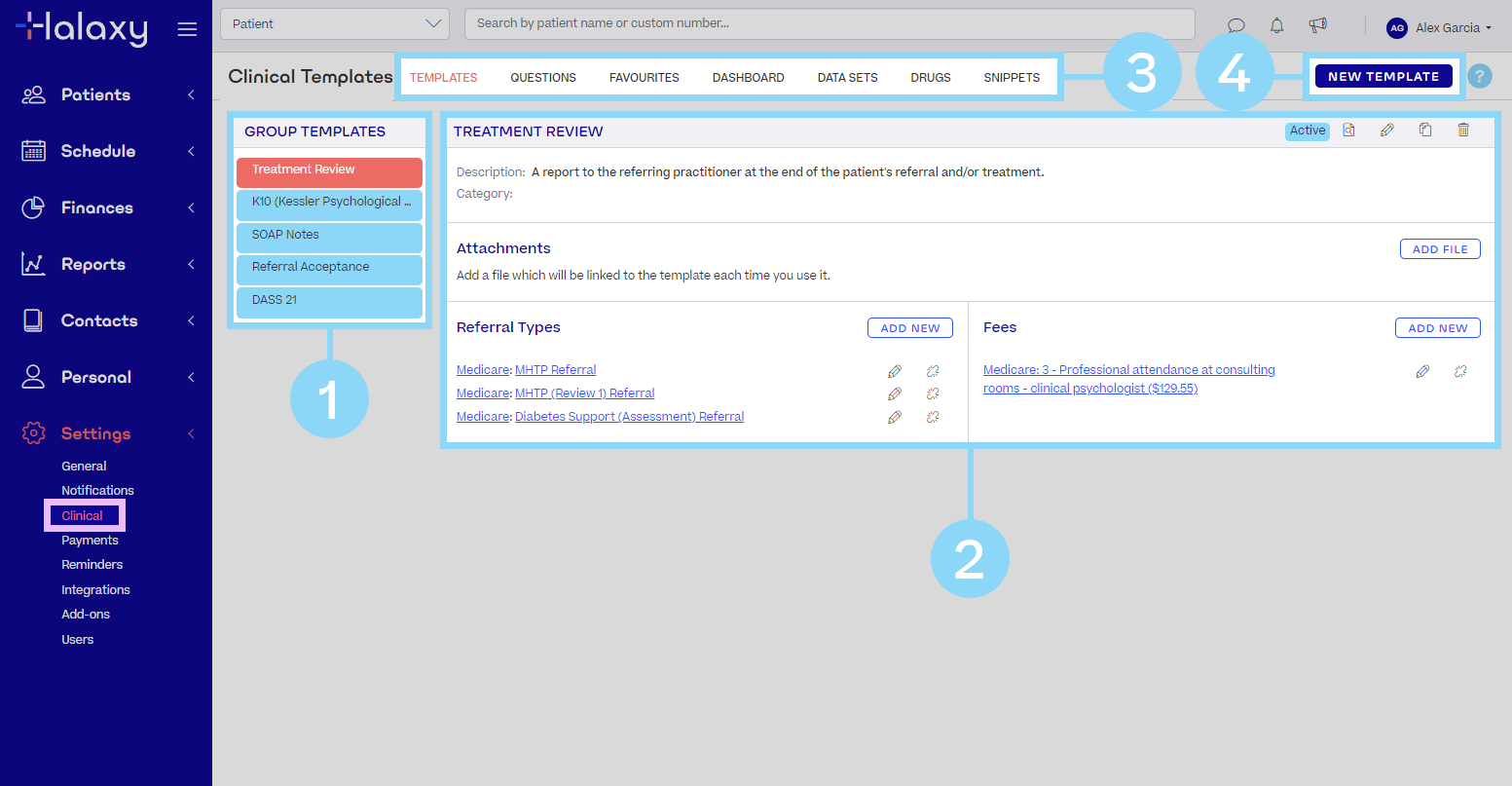Duplicate the Treatment Review template

[x=1425, y=130]
